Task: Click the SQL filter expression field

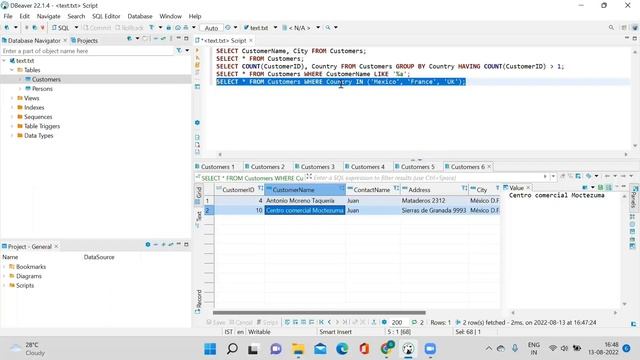Action: click(427, 178)
